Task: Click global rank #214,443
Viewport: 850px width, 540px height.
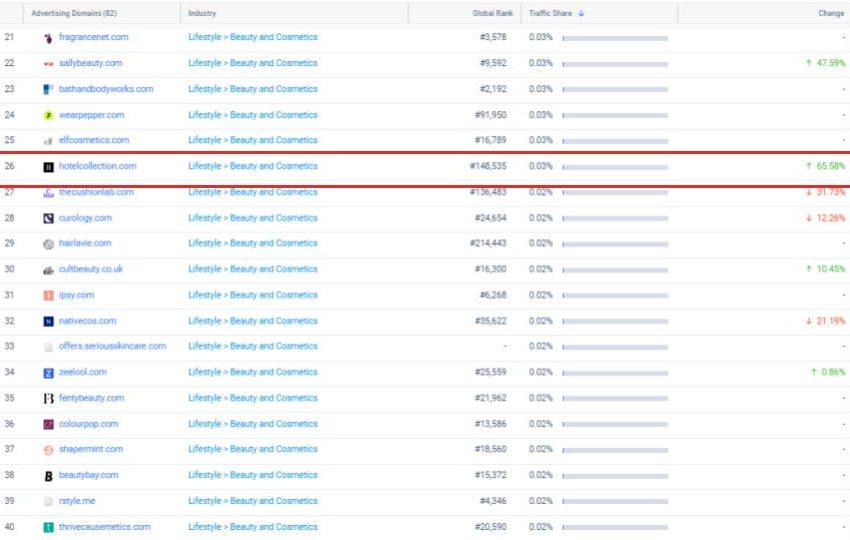Action: [x=488, y=243]
